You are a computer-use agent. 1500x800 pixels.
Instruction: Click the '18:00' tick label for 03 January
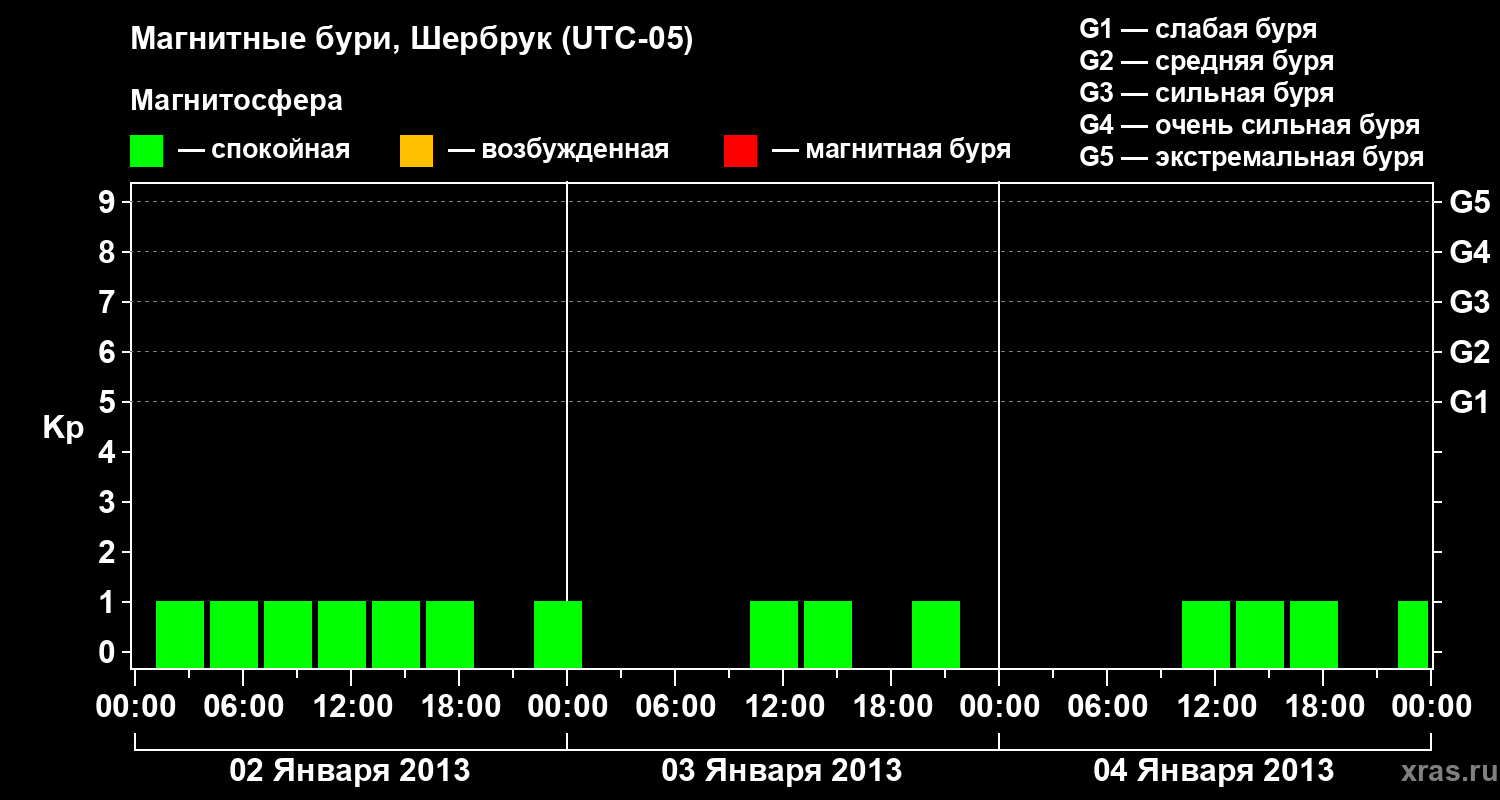(x=891, y=707)
